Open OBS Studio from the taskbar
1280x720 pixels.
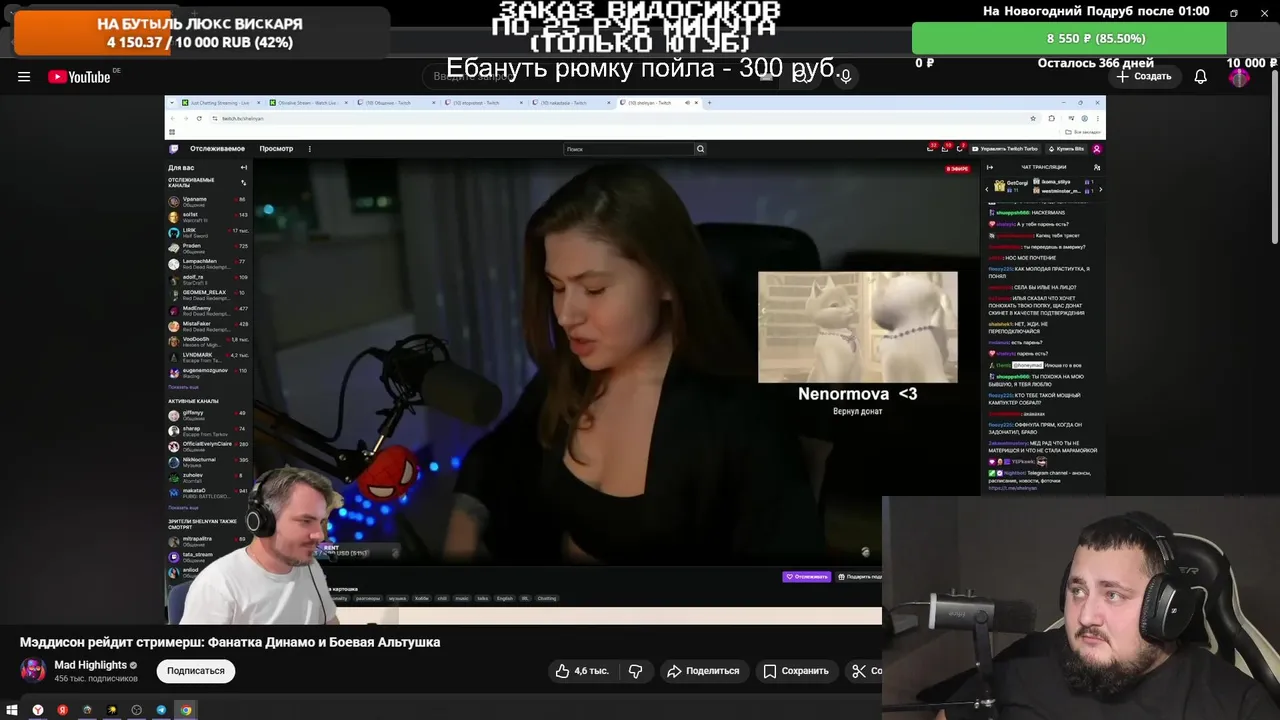point(137,710)
